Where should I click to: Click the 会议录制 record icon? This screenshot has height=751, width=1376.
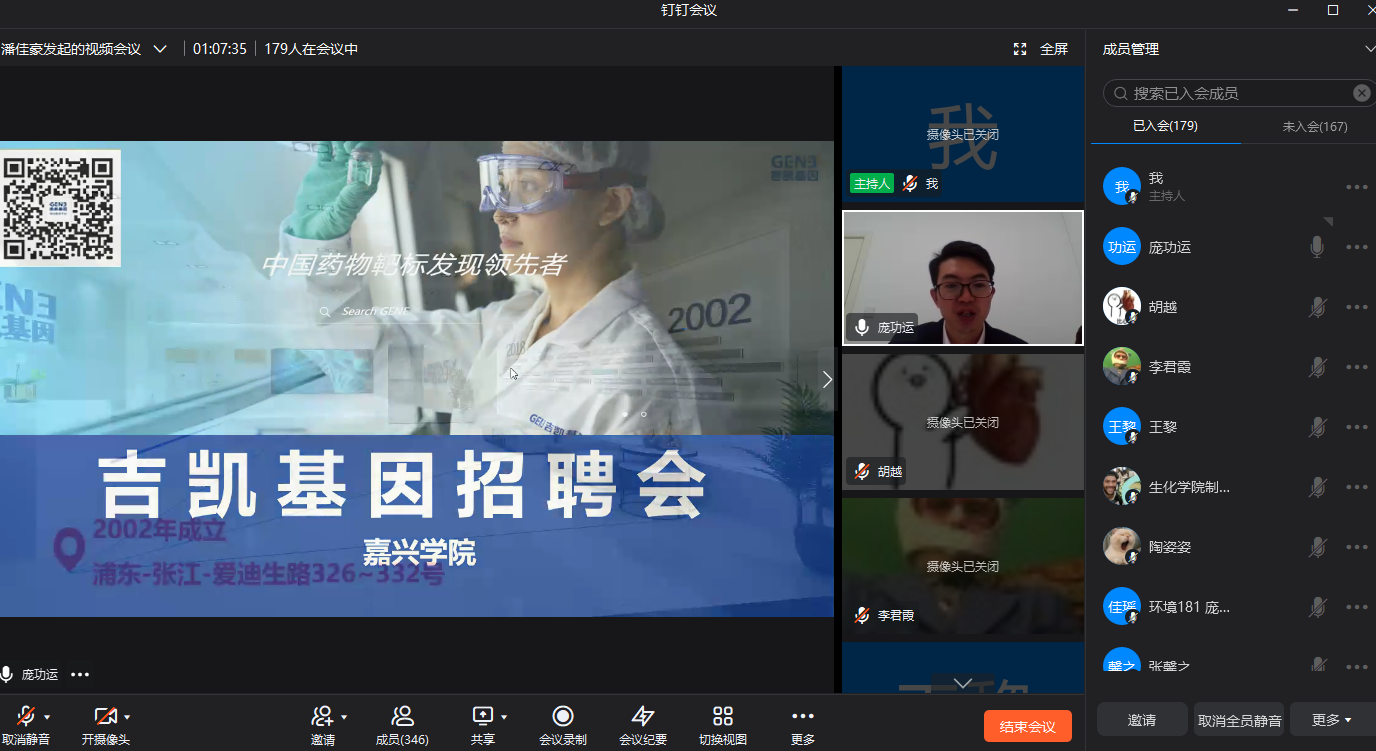click(x=563, y=716)
